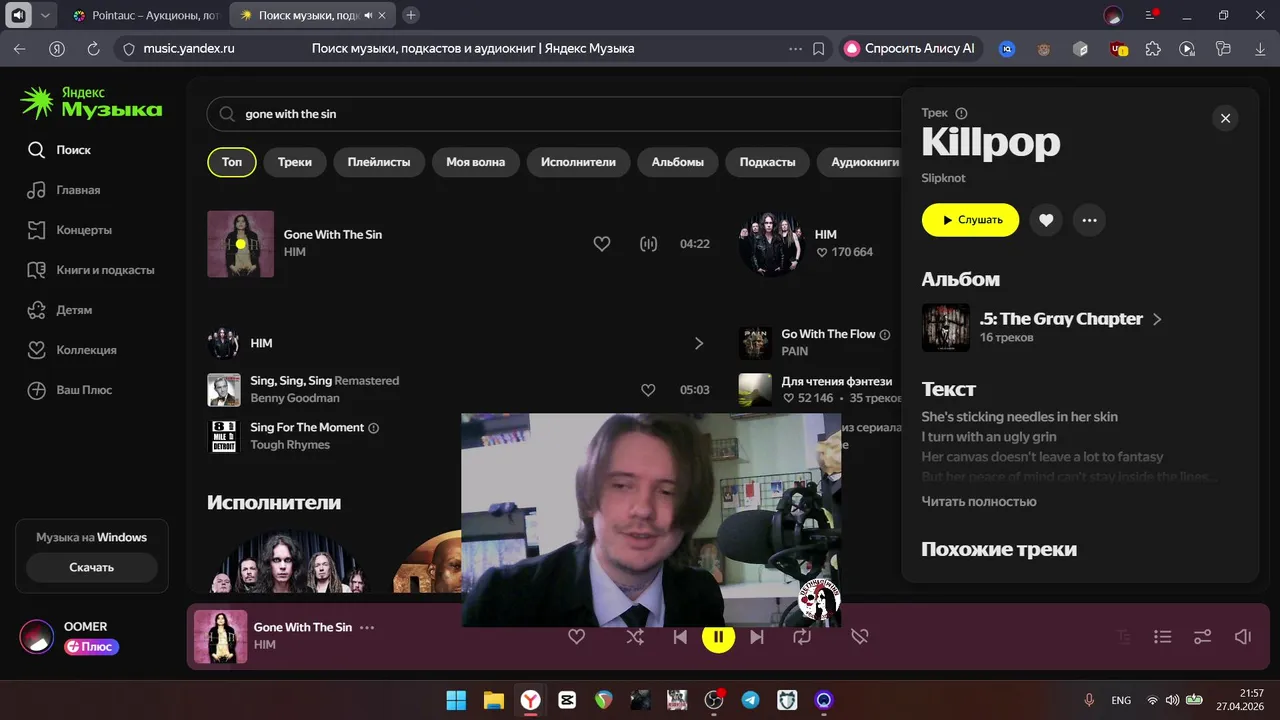Open the tab list dropdown arrow at top-left
This screenshot has width=1280, height=720.
pyautogui.click(x=45, y=15)
